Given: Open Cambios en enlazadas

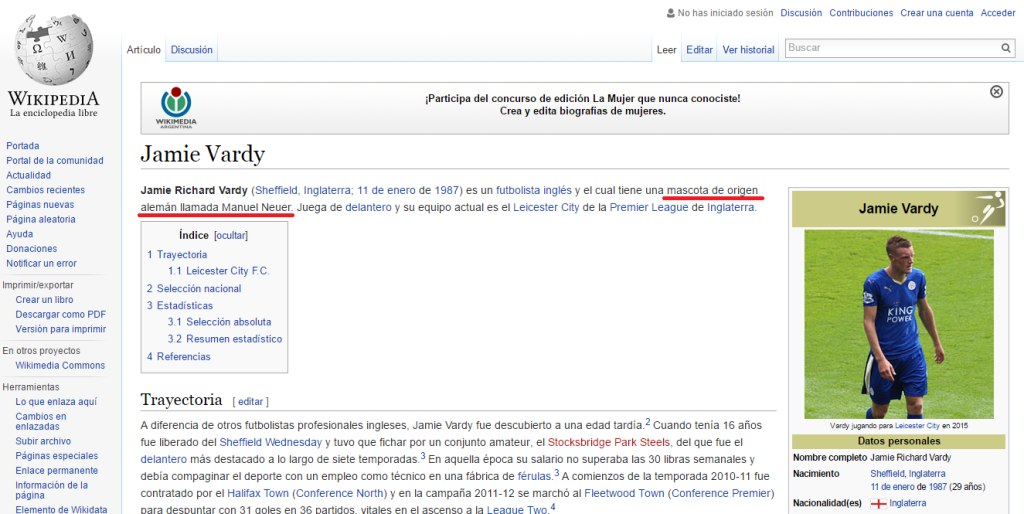Looking at the screenshot, I should (x=41, y=421).
